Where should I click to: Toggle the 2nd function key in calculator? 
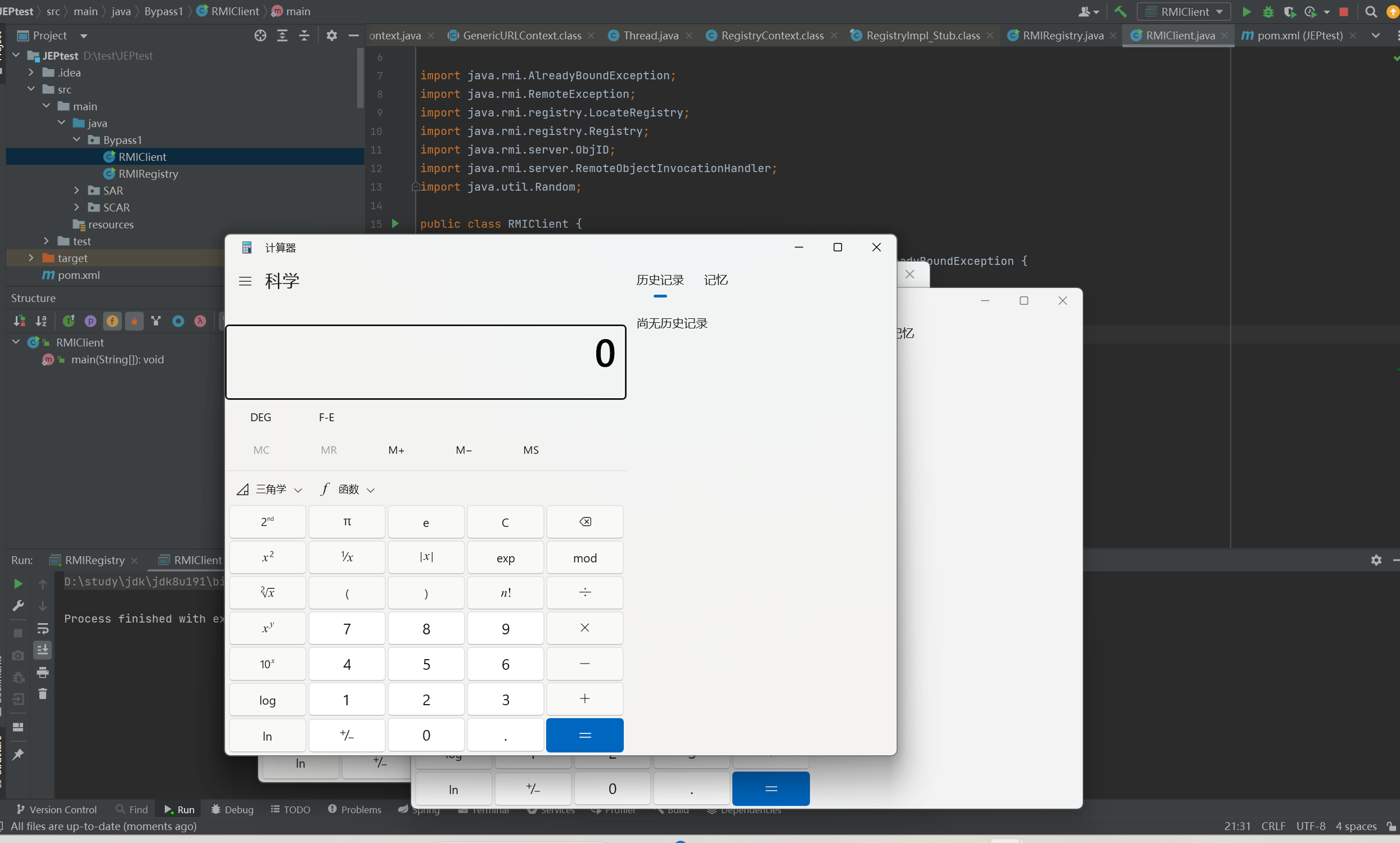point(267,521)
